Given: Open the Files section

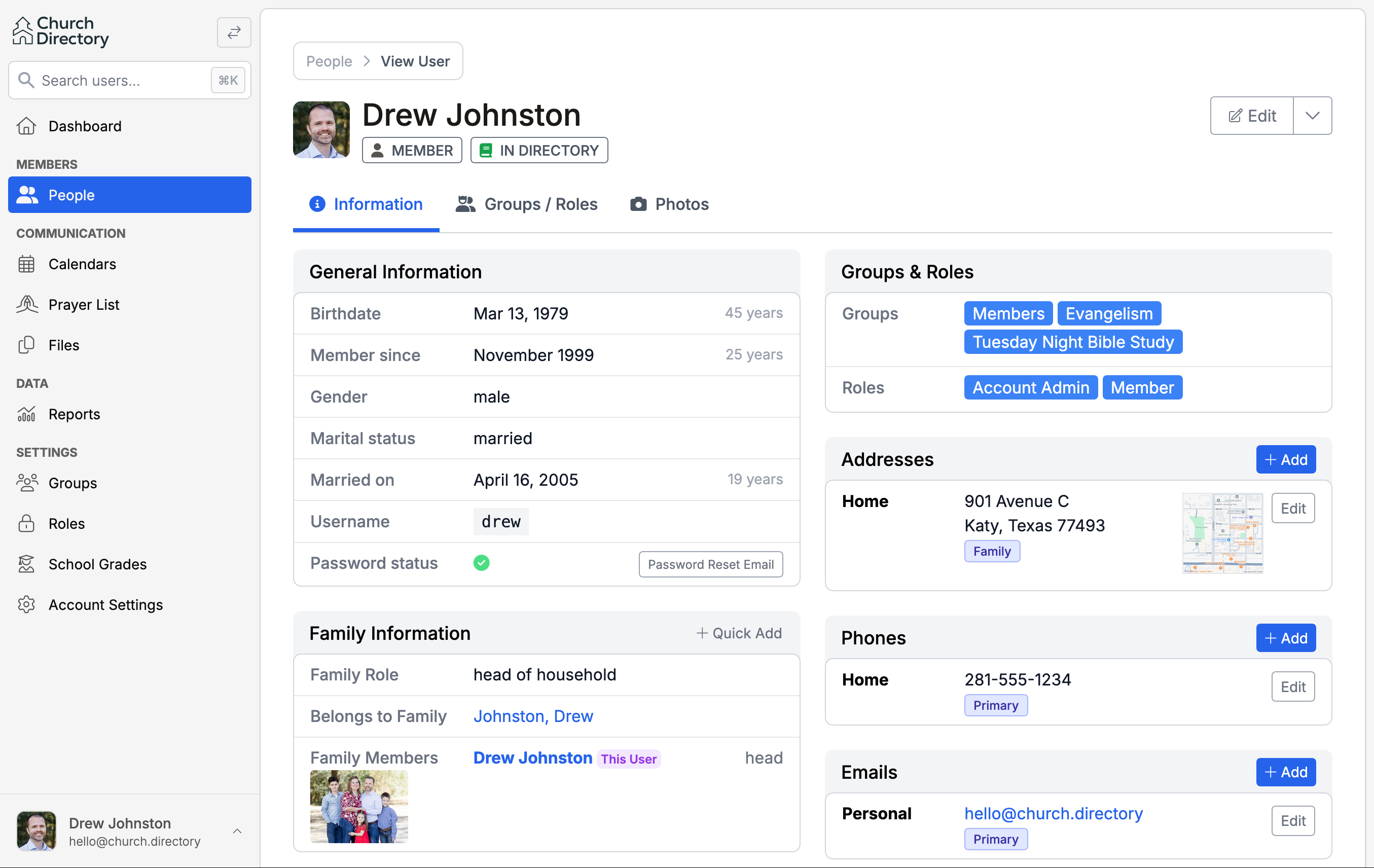Looking at the screenshot, I should tap(63, 345).
